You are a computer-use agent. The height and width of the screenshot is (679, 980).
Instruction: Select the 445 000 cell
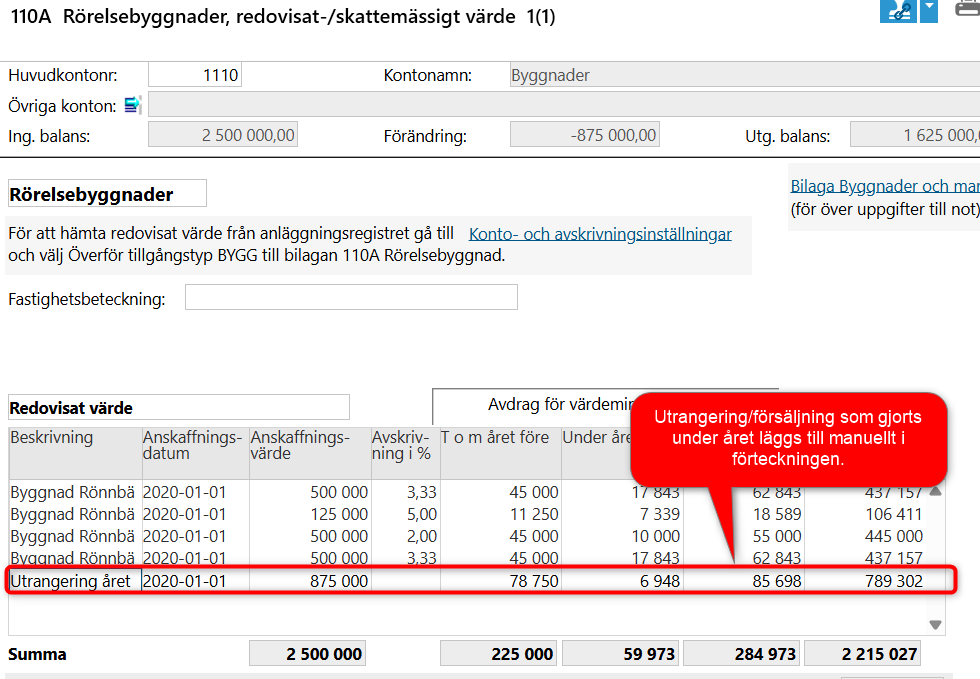[x=864, y=536]
